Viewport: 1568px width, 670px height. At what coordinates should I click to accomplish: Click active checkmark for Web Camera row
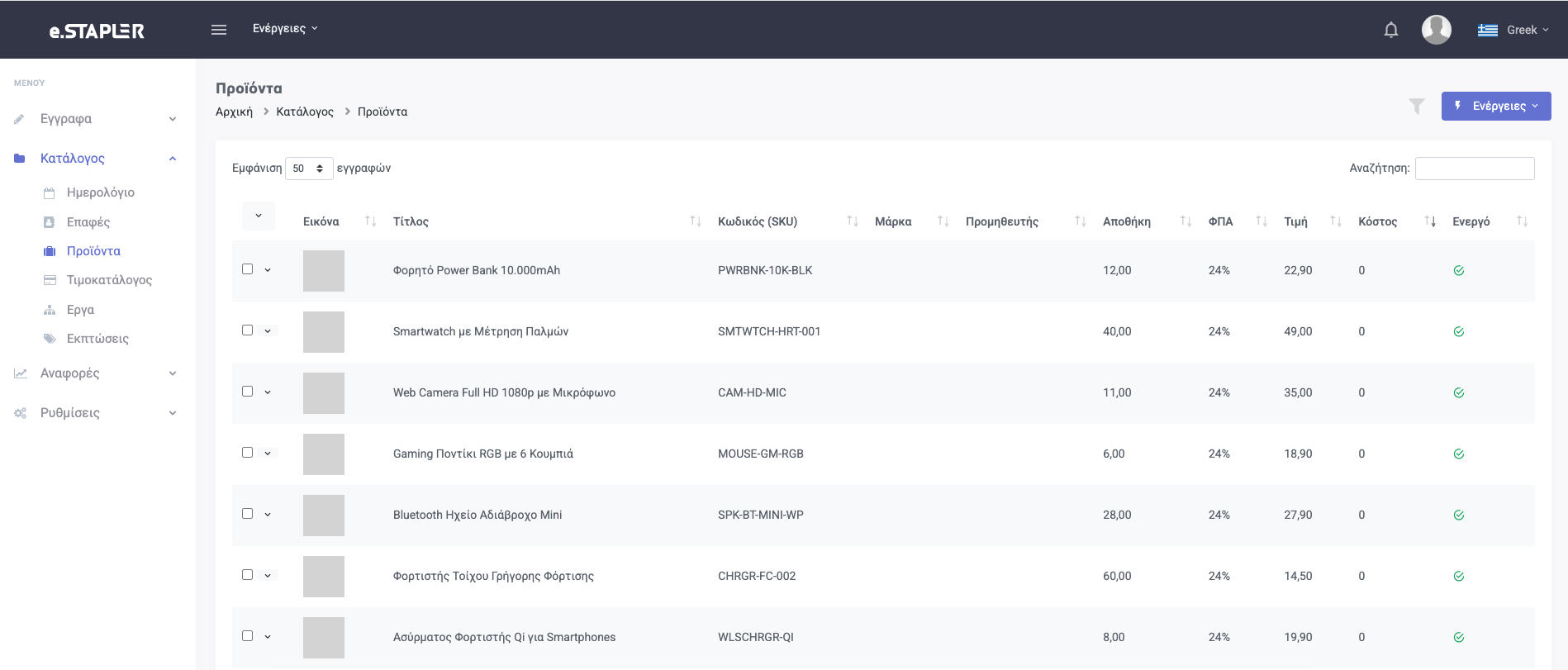(1459, 393)
